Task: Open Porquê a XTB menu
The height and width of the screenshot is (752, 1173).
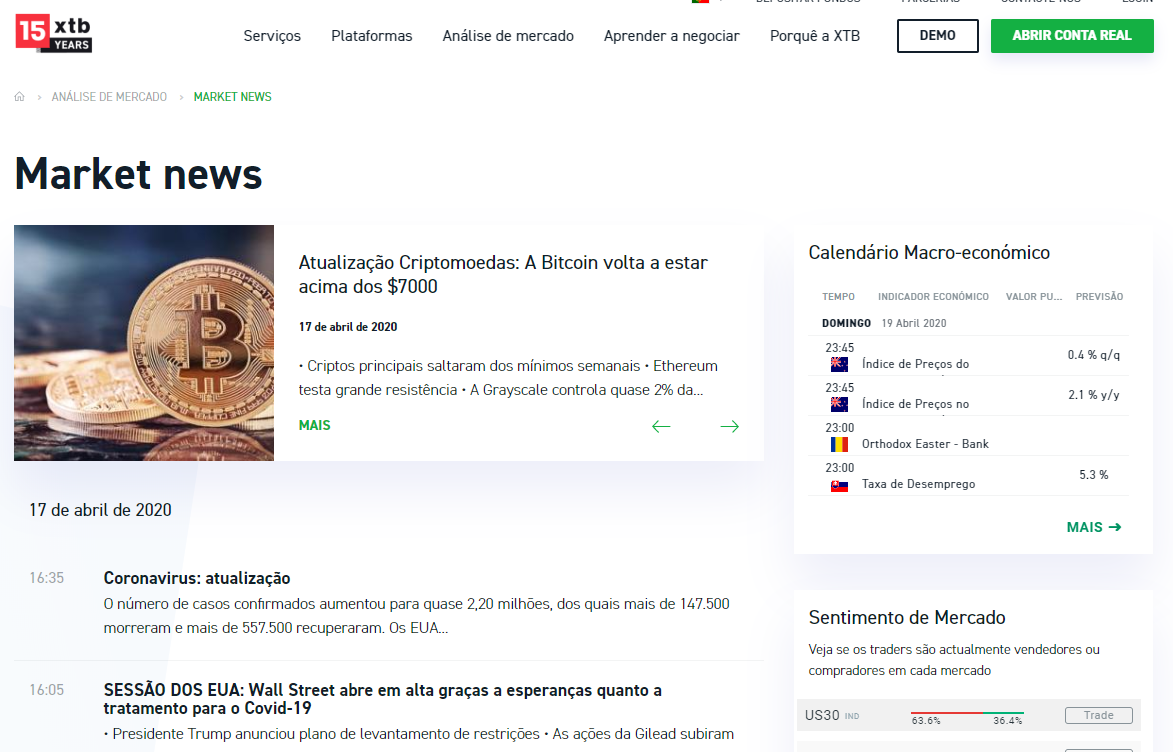Action: pyautogui.click(x=815, y=36)
